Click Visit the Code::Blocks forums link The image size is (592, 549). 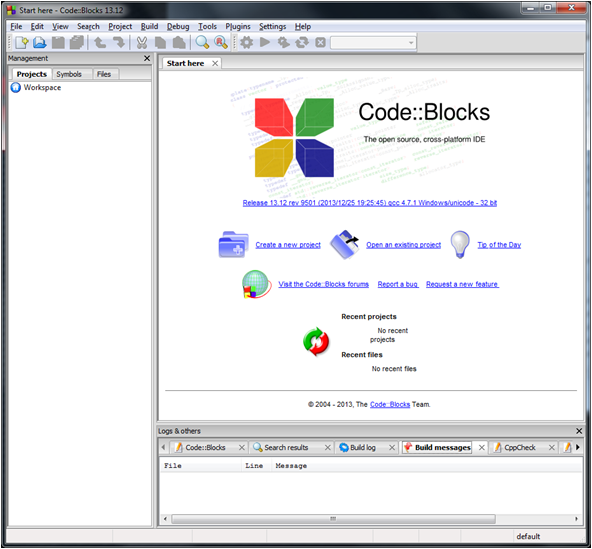pyautogui.click(x=324, y=284)
